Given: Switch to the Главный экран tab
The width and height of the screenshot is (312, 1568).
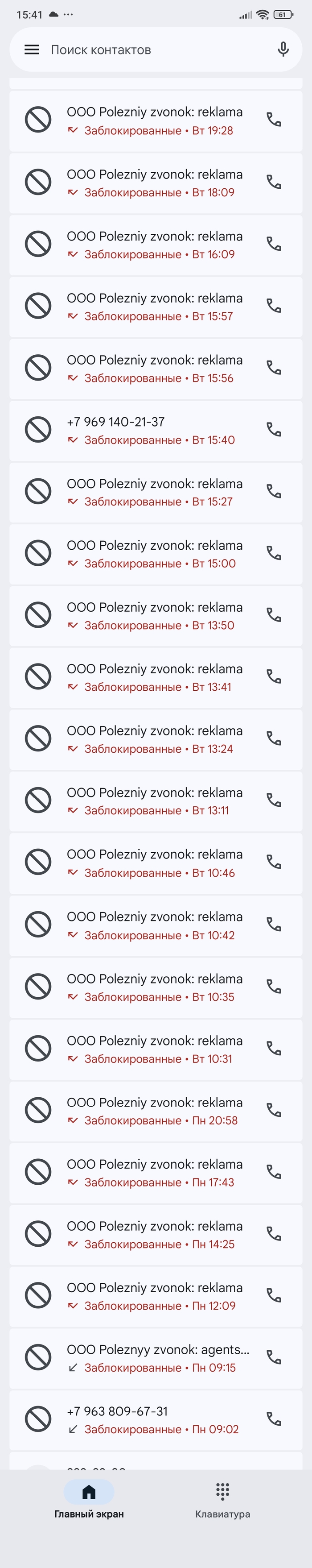Looking at the screenshot, I should click(89, 1501).
